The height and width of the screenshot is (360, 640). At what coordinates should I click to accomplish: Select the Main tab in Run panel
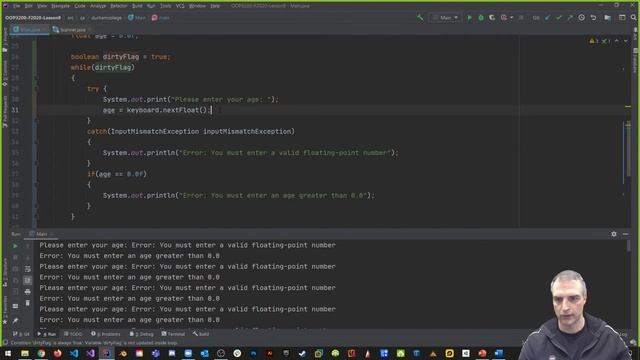(x=42, y=234)
